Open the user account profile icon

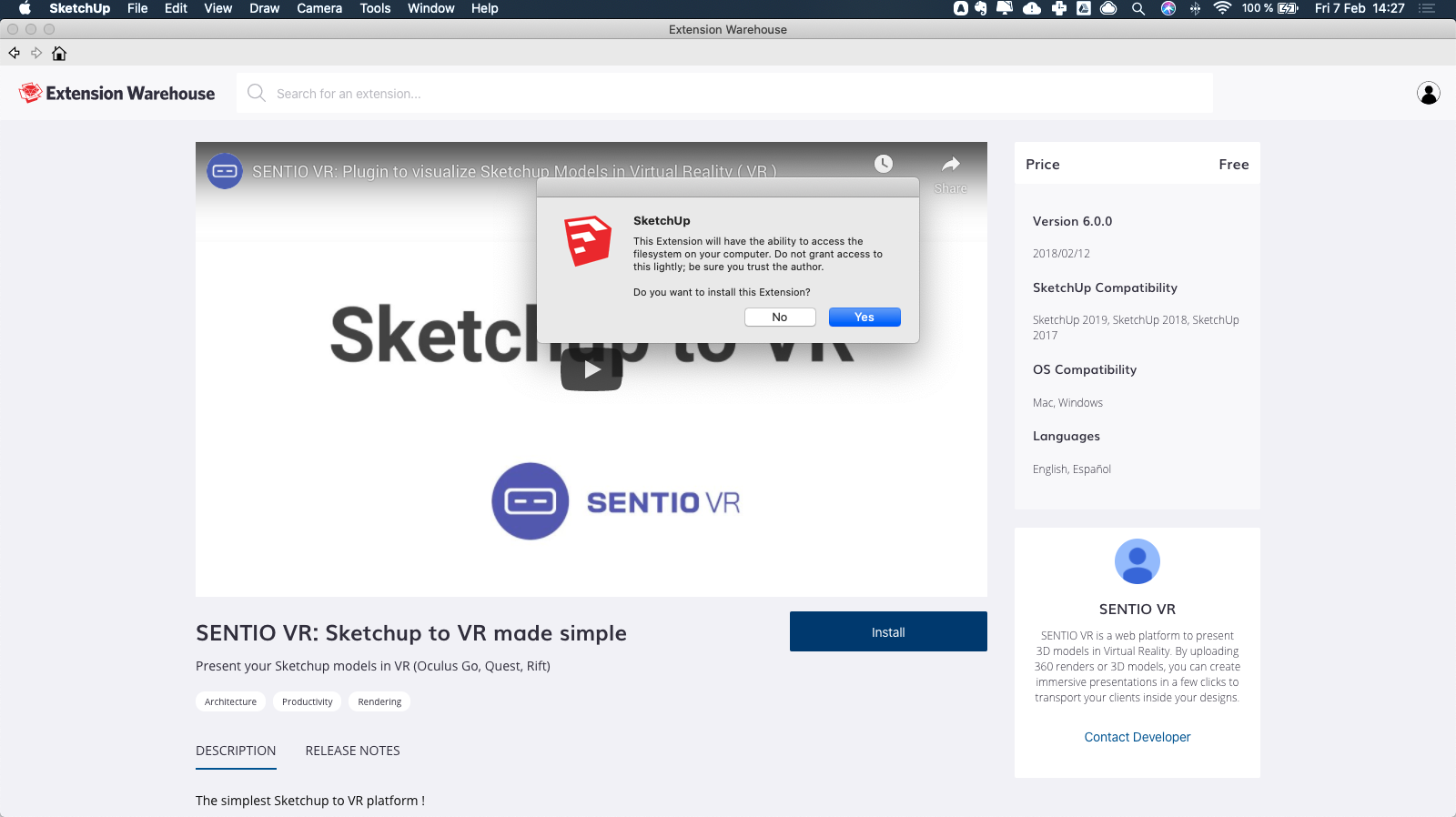coord(1429,93)
